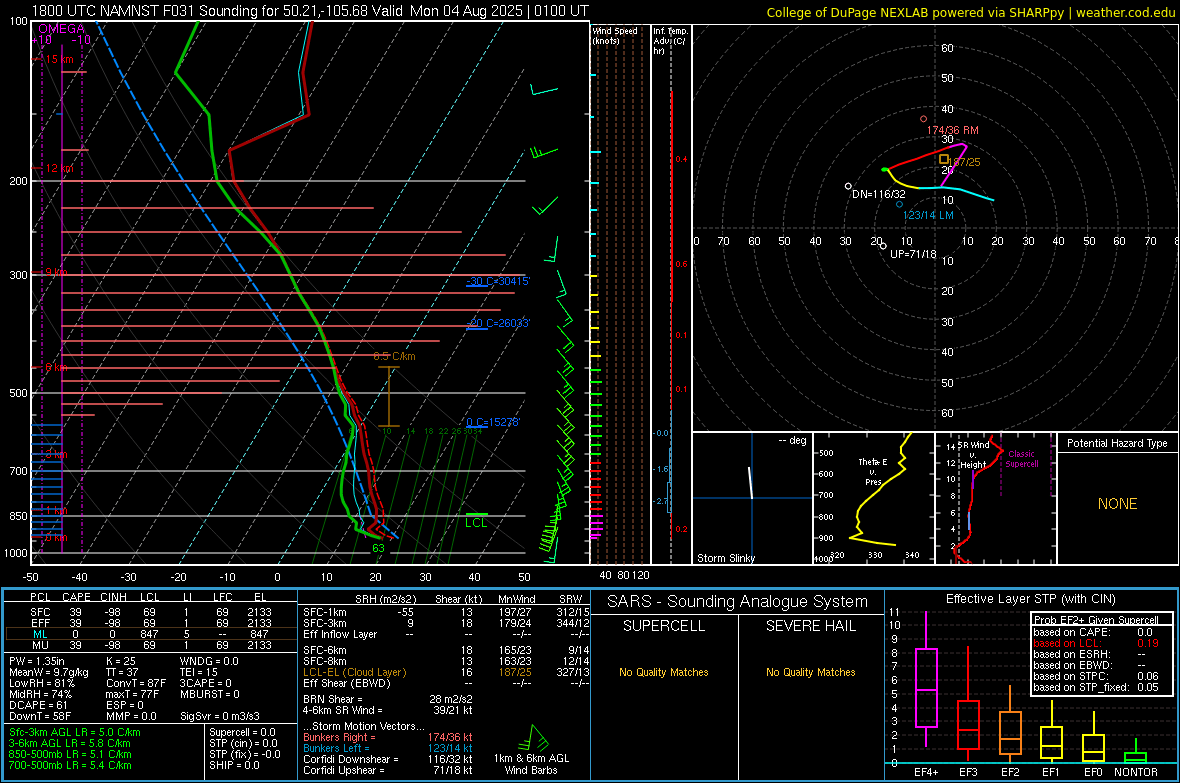Select the highlighted ML parcel row

[150, 634]
